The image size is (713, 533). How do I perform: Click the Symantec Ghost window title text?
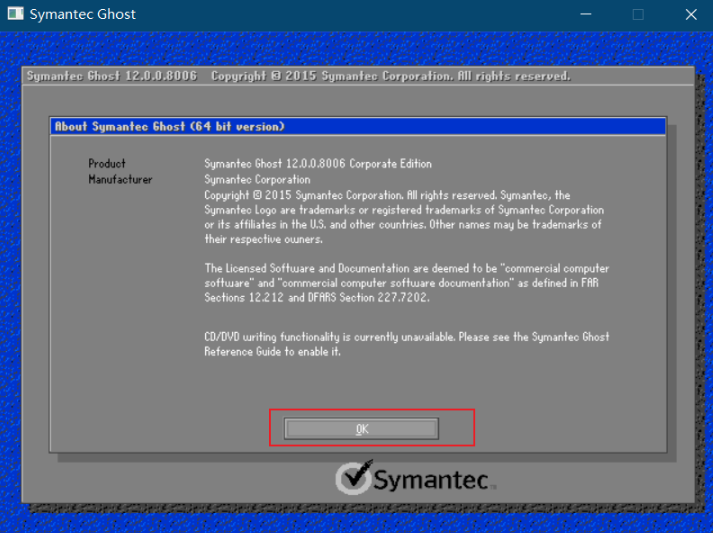82,15
